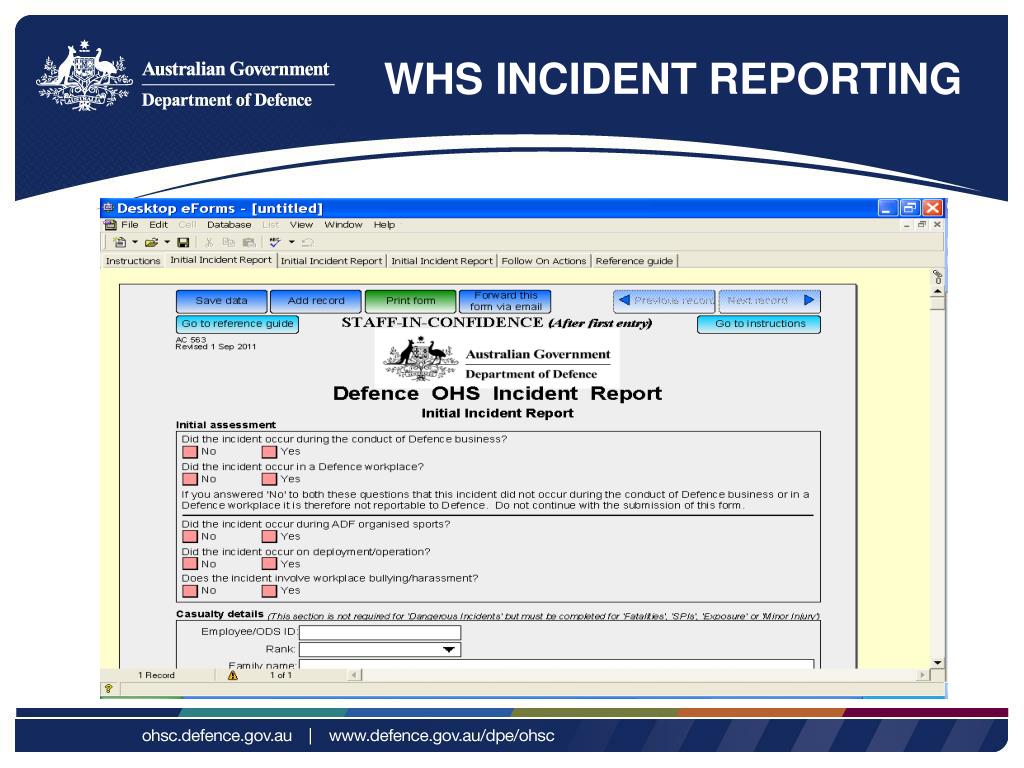
Task: Click the Open folder toolbar icon
Action: (x=152, y=242)
